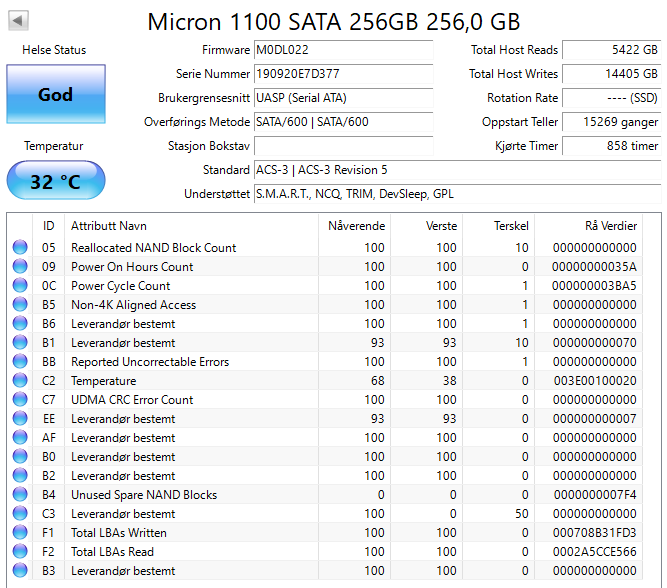The width and height of the screenshot is (667, 588).
Task: Click the Micron 1100 SATA 256GB title
Action: [x=334, y=21]
